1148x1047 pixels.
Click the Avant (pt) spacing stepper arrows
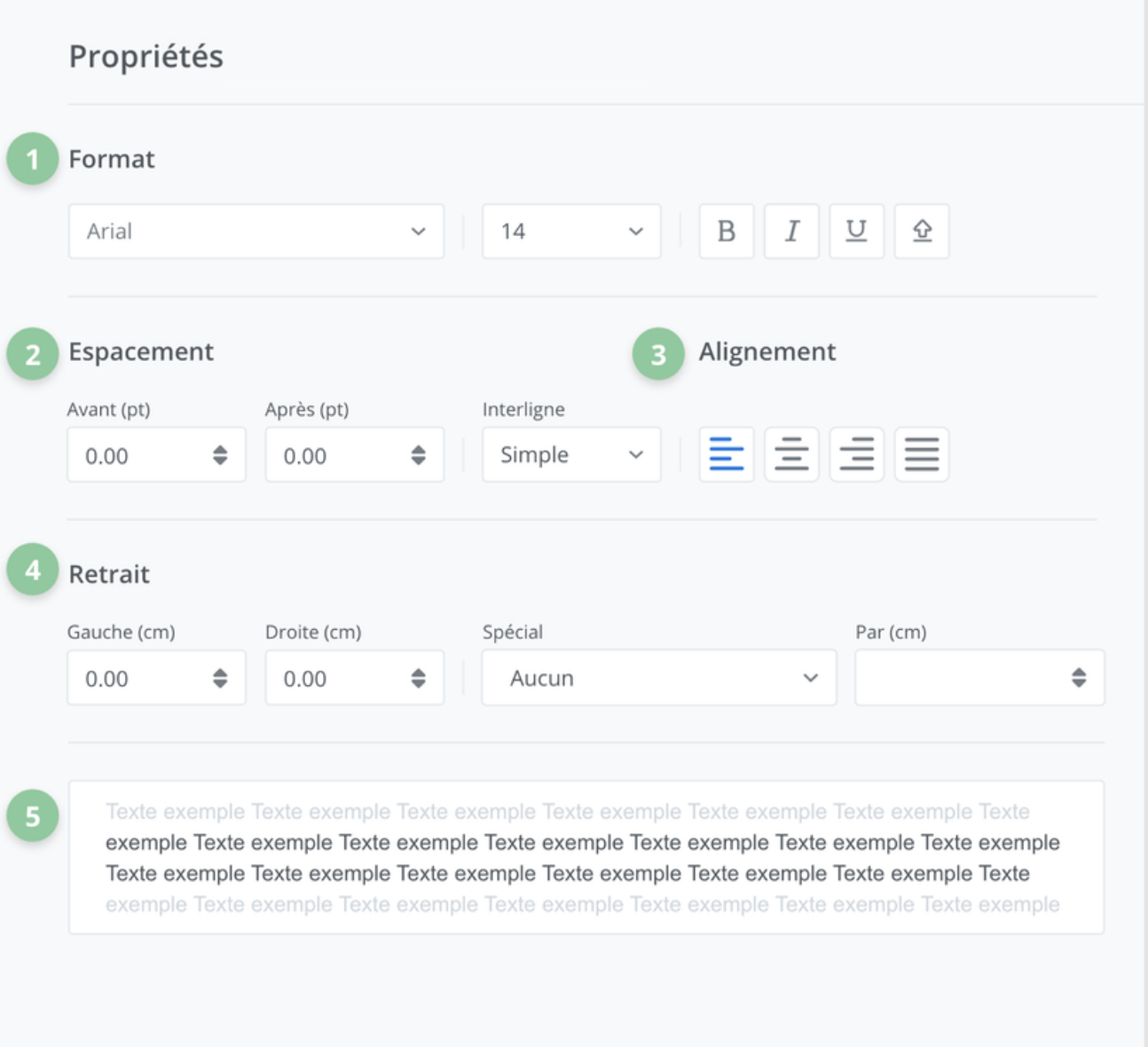click(x=220, y=455)
